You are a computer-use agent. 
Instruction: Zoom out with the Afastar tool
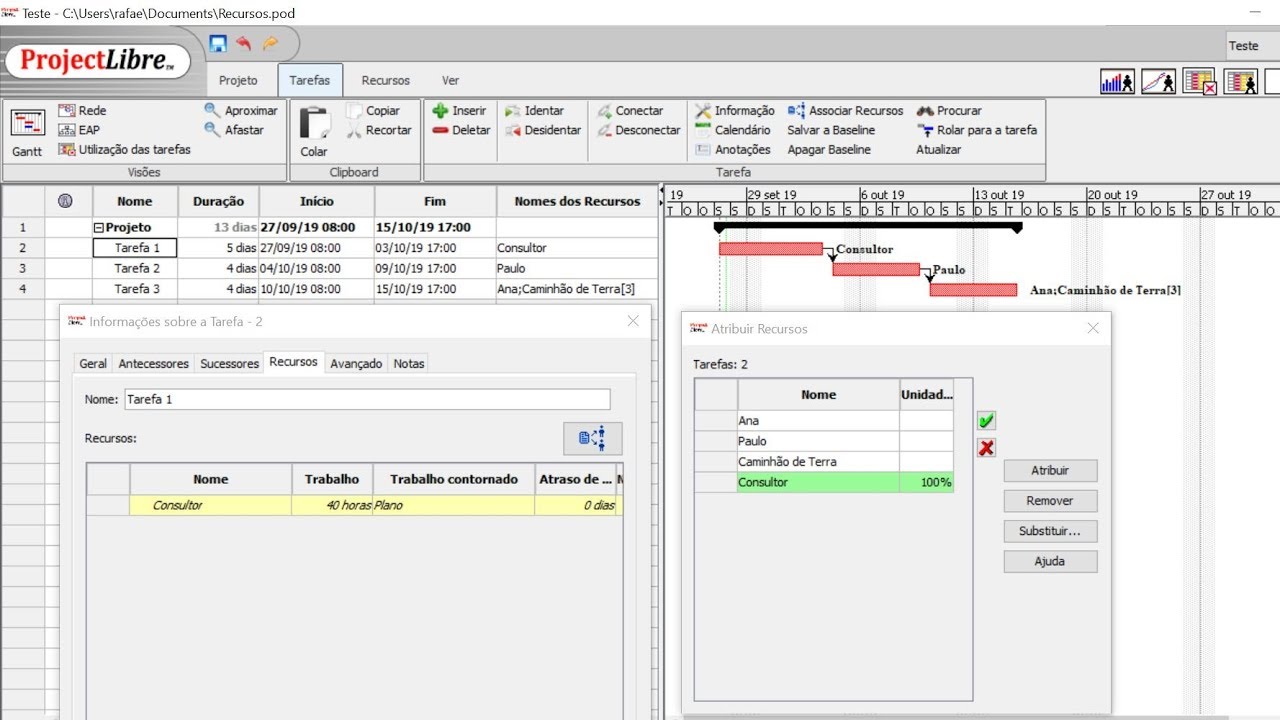234,130
